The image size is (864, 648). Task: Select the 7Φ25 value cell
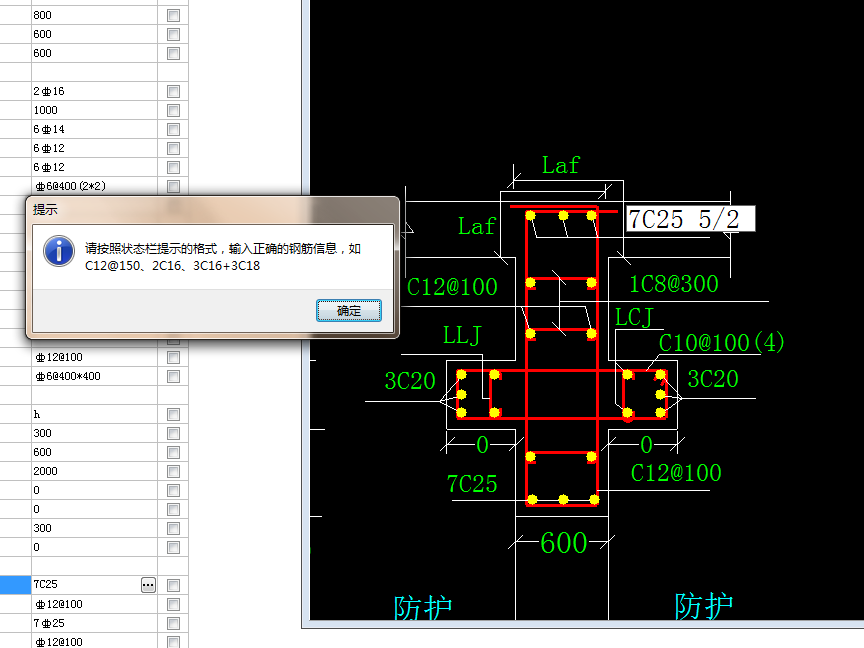coord(94,623)
